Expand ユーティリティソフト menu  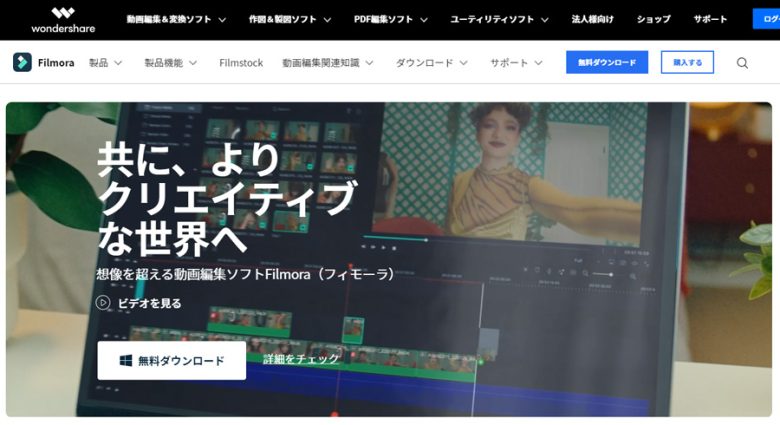[499, 19]
